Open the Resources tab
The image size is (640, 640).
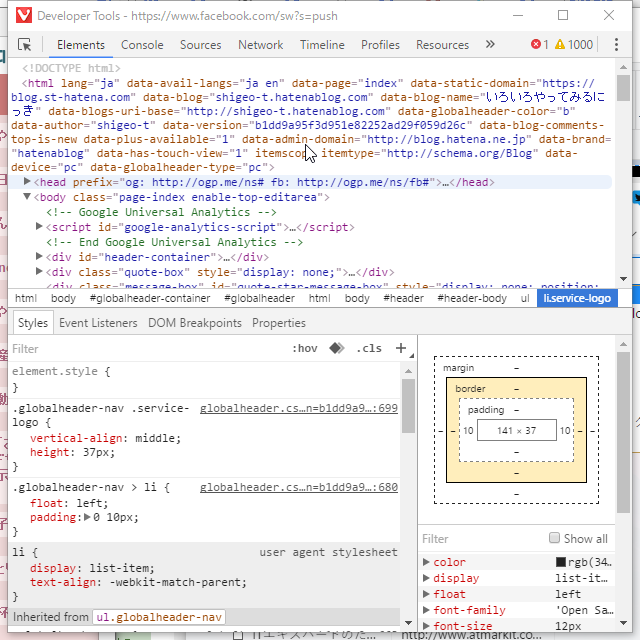pos(442,44)
